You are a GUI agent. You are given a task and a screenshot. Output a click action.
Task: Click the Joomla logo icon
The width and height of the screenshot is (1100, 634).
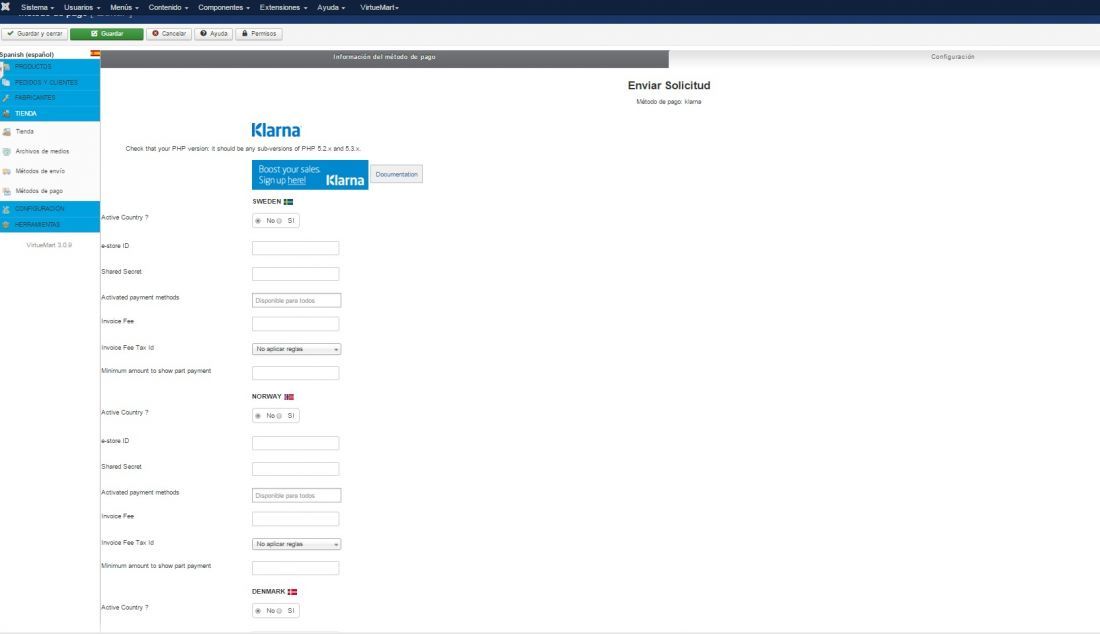5,6
